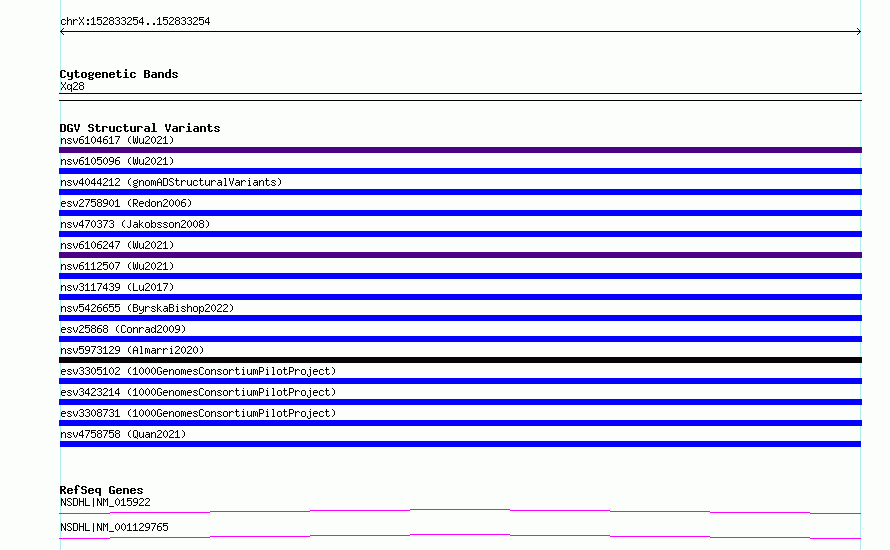Click the blue bar under esv25868
This screenshot has width=890, height=550.
click(460, 339)
